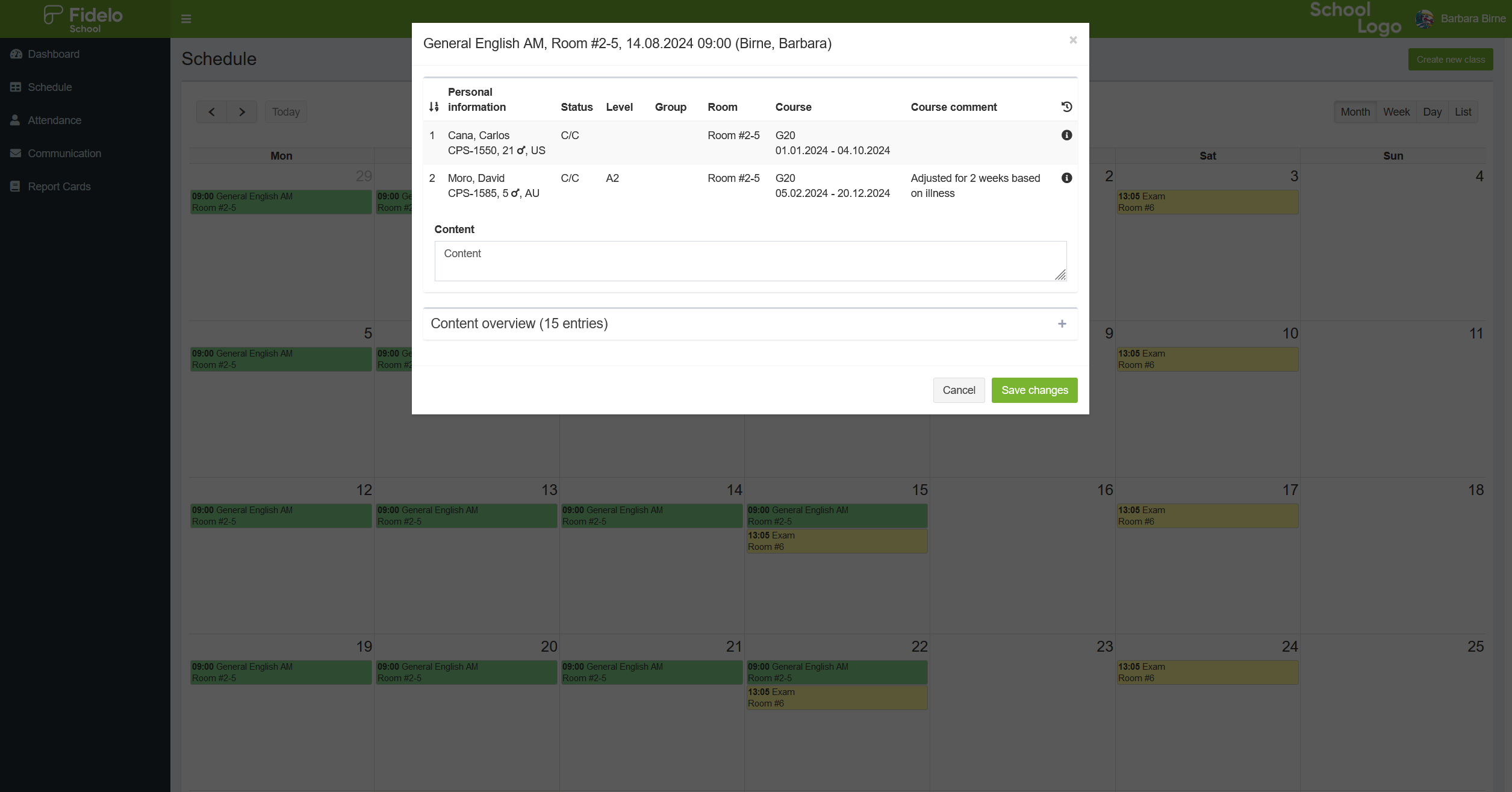Image resolution: width=1512 pixels, height=792 pixels.
Task: Switch to List view tab
Action: (x=1463, y=112)
